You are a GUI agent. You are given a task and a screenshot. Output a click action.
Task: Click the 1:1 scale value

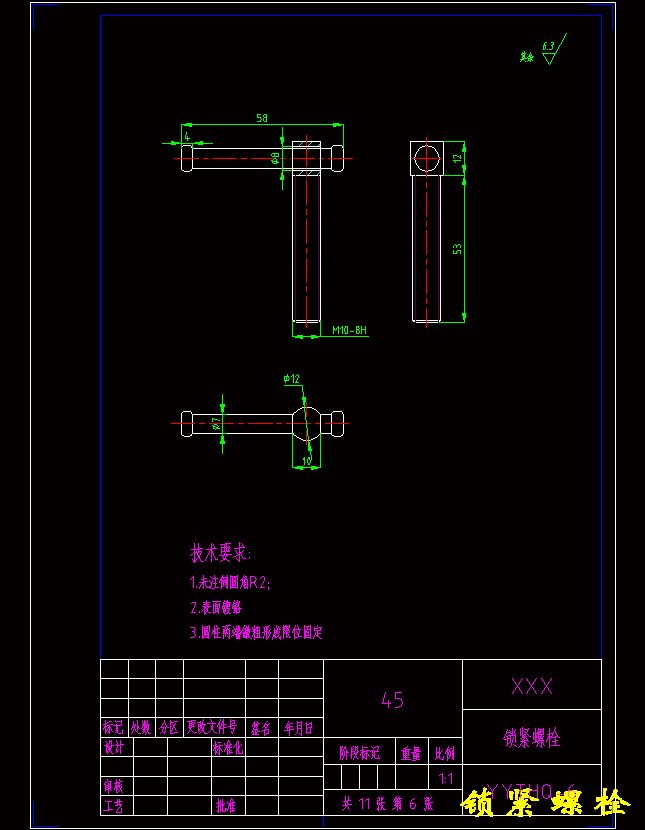(446, 779)
